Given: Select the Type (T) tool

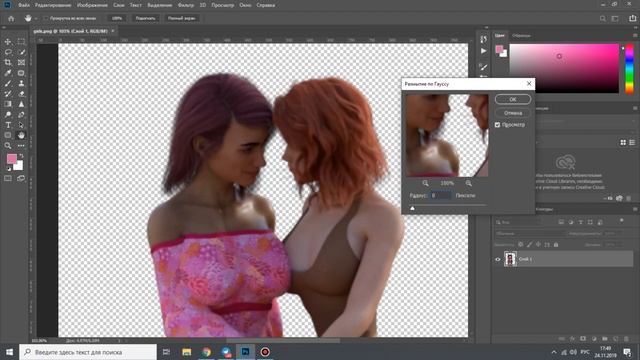Looking at the screenshot, I should [x=8, y=125].
